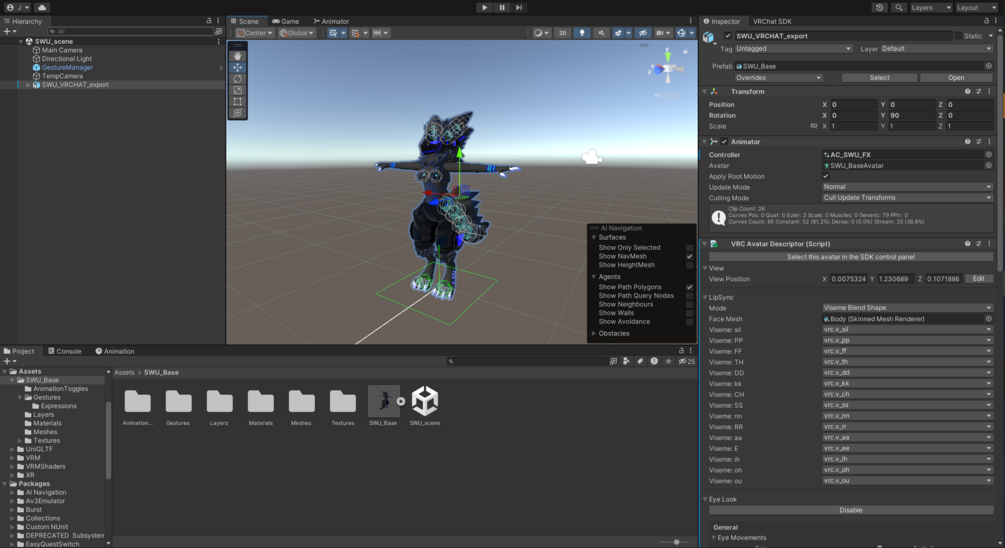Toggle scene lighting bulb icon
Screen dimensions: 1005x548
tap(581, 33)
